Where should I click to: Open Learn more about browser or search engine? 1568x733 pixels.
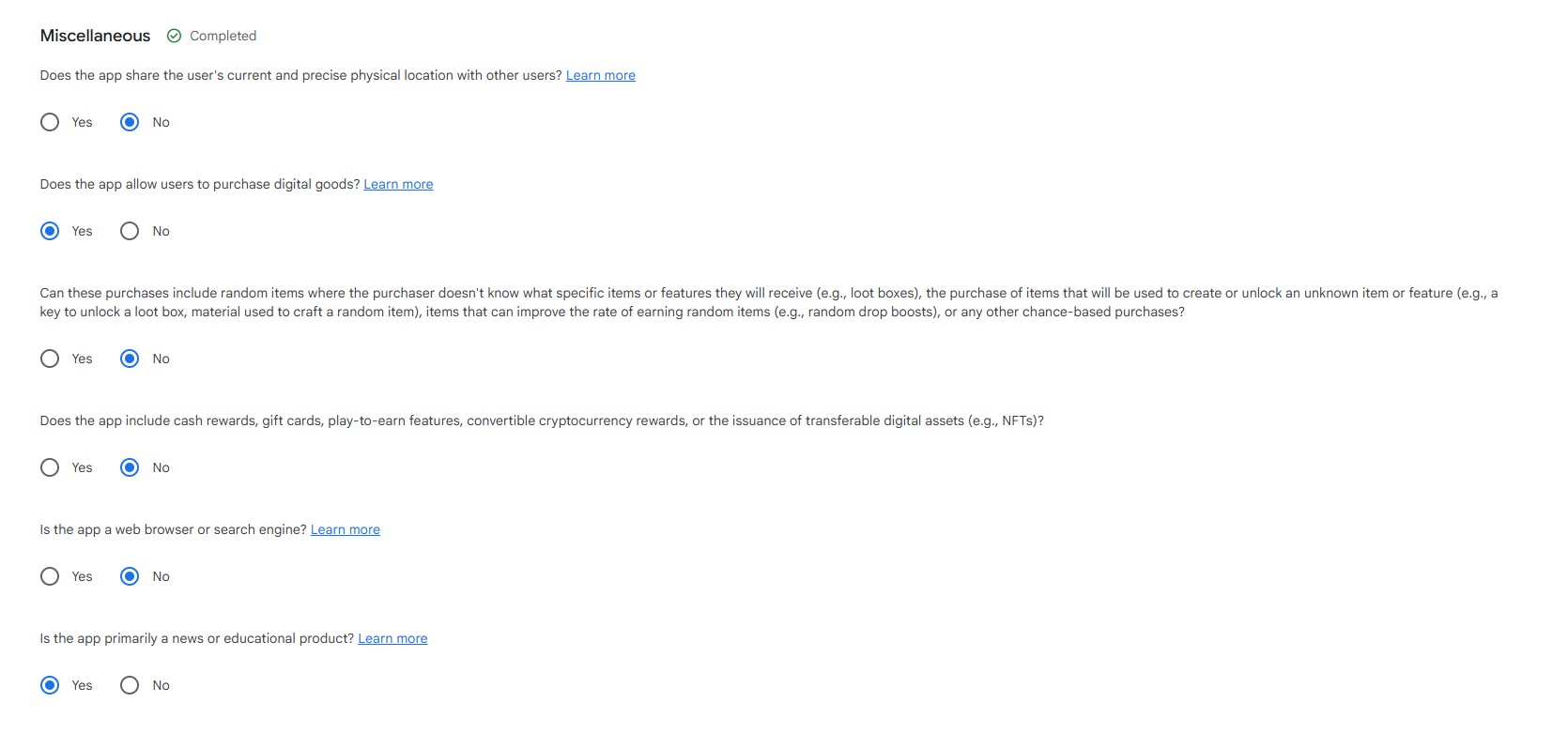point(345,529)
